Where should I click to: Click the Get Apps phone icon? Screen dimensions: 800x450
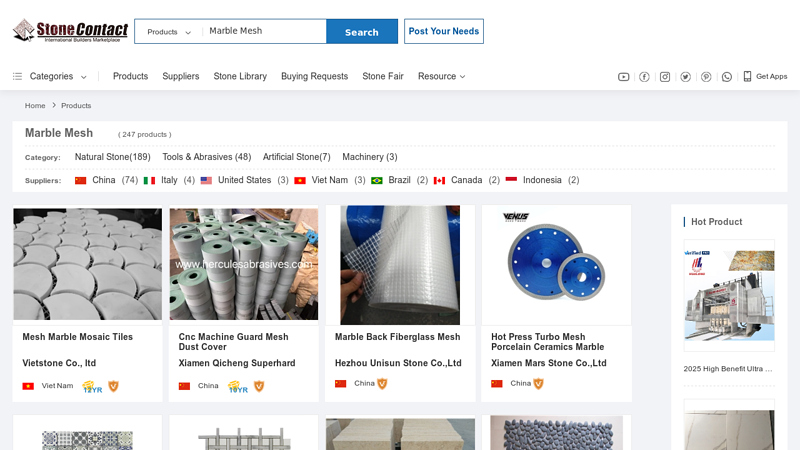point(747,76)
